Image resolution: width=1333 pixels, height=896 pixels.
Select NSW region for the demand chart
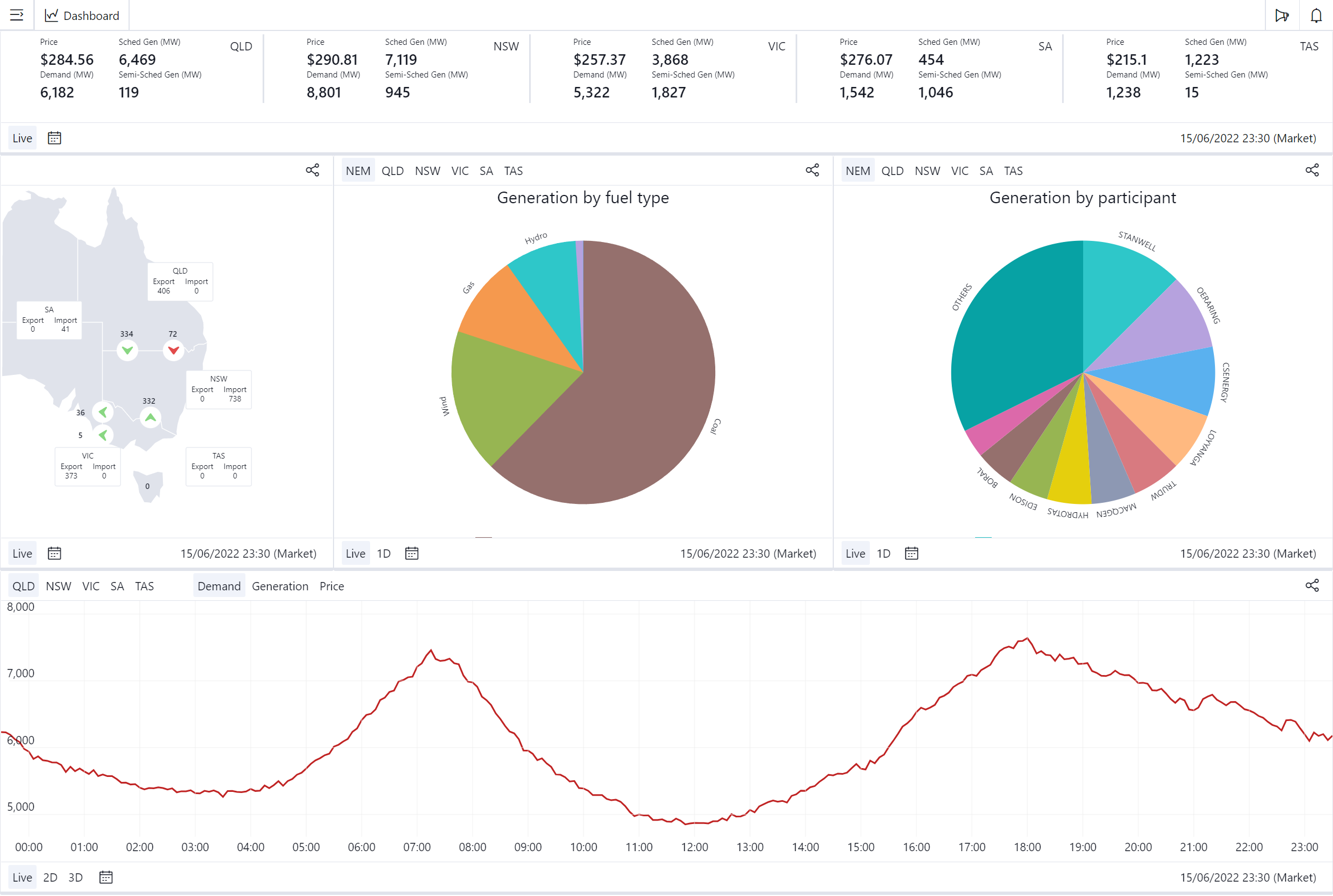click(x=58, y=586)
